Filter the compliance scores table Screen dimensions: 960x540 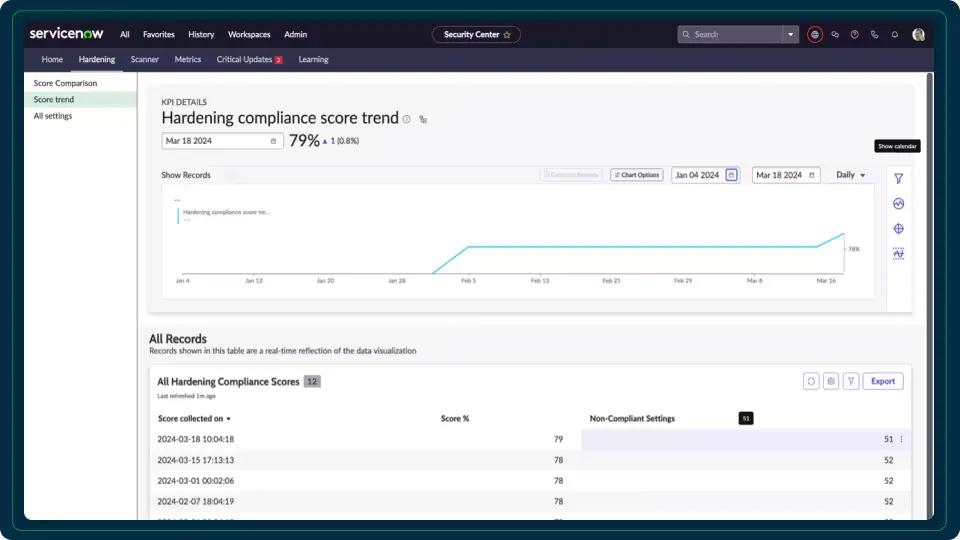pyautogui.click(x=851, y=381)
